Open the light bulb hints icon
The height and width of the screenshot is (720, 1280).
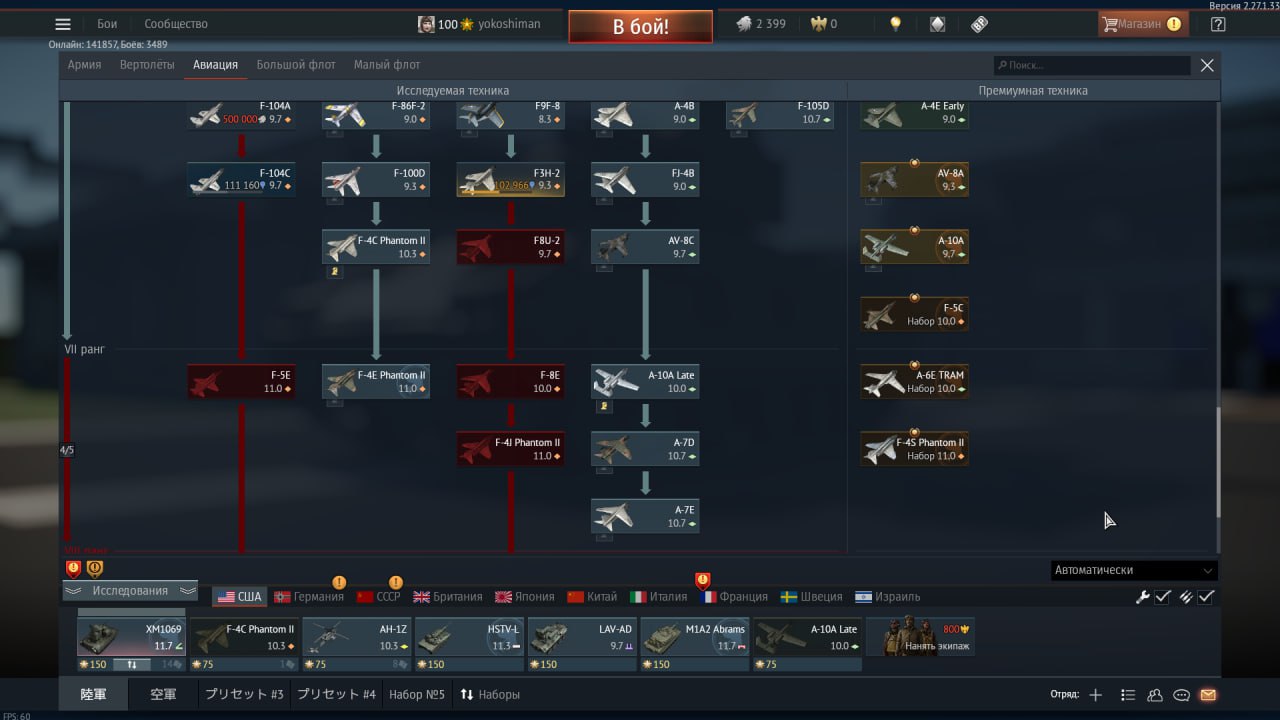pyautogui.click(x=896, y=24)
